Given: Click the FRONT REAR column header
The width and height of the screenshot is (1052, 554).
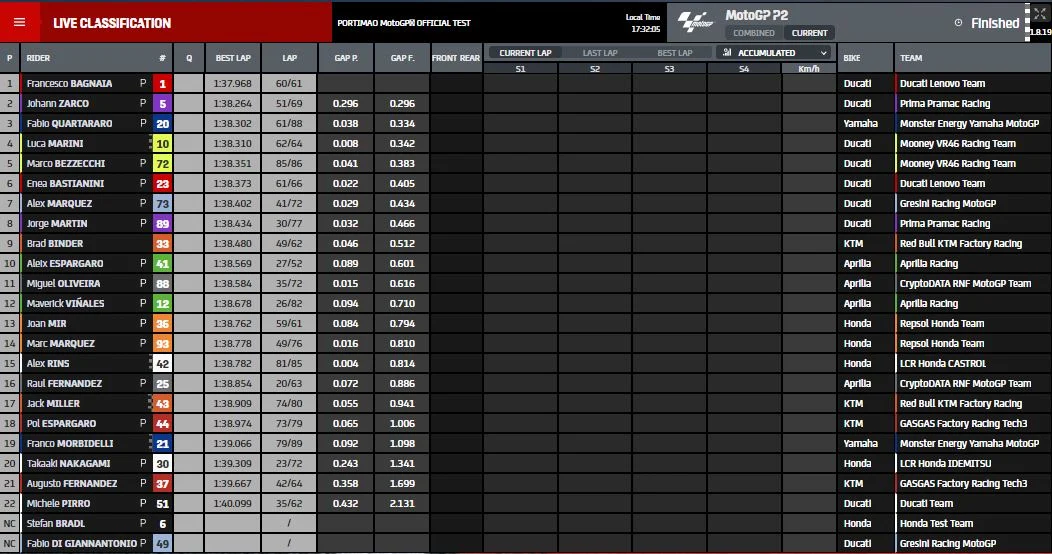Looking at the screenshot, I should [x=456, y=58].
